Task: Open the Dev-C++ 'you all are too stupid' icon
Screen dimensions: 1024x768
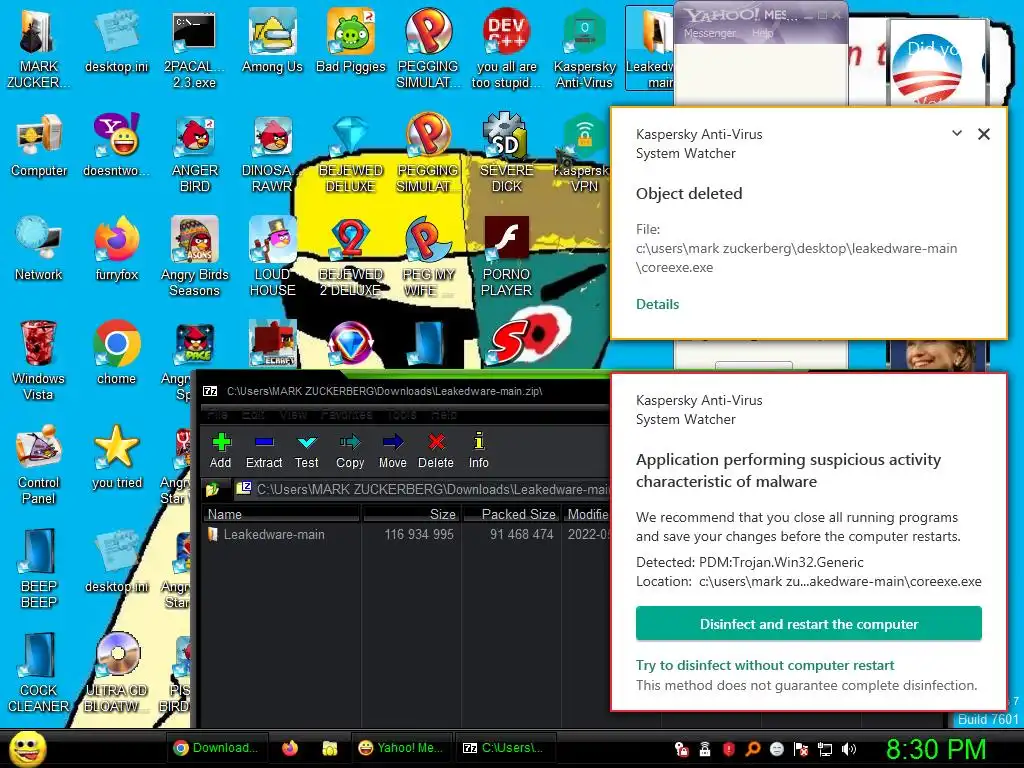Action: point(506,49)
